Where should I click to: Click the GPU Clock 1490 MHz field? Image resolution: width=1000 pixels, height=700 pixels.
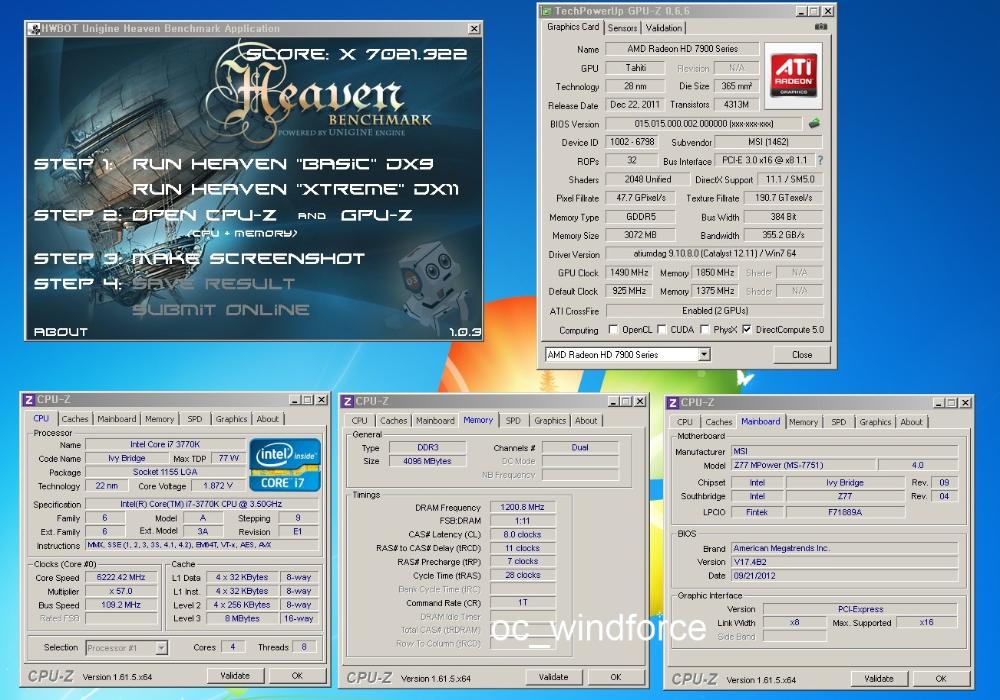629,273
